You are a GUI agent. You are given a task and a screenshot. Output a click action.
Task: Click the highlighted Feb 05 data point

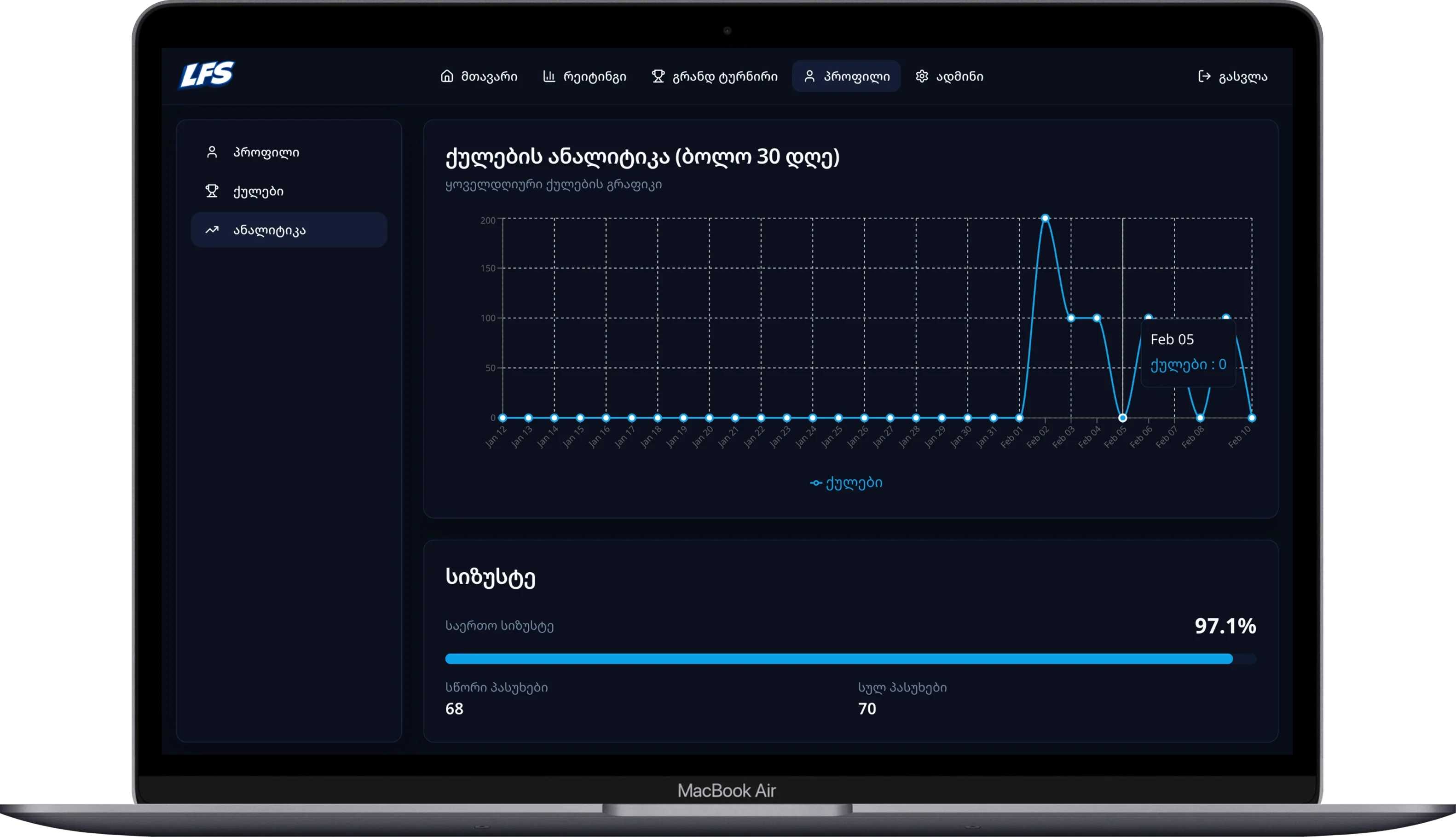[x=1123, y=418]
